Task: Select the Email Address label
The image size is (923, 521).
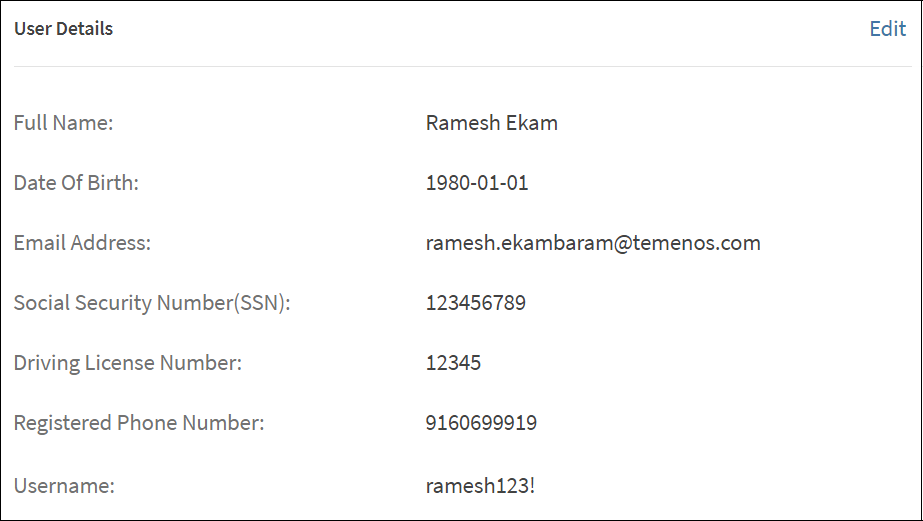Action: [82, 243]
